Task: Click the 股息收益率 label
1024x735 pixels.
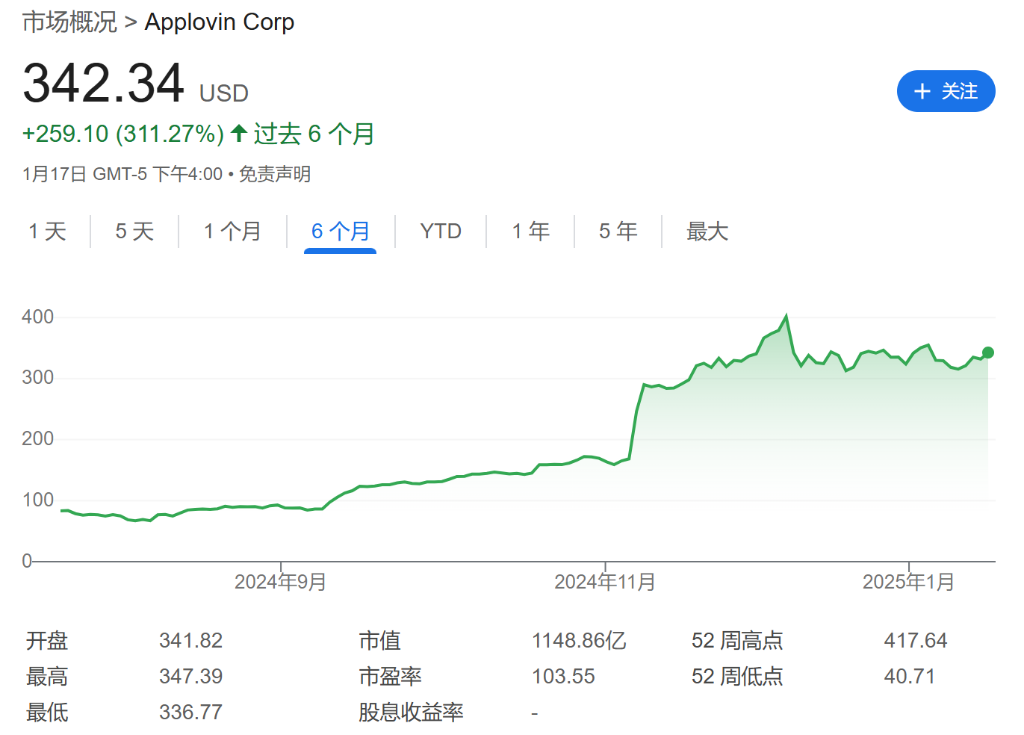Action: 411,711
